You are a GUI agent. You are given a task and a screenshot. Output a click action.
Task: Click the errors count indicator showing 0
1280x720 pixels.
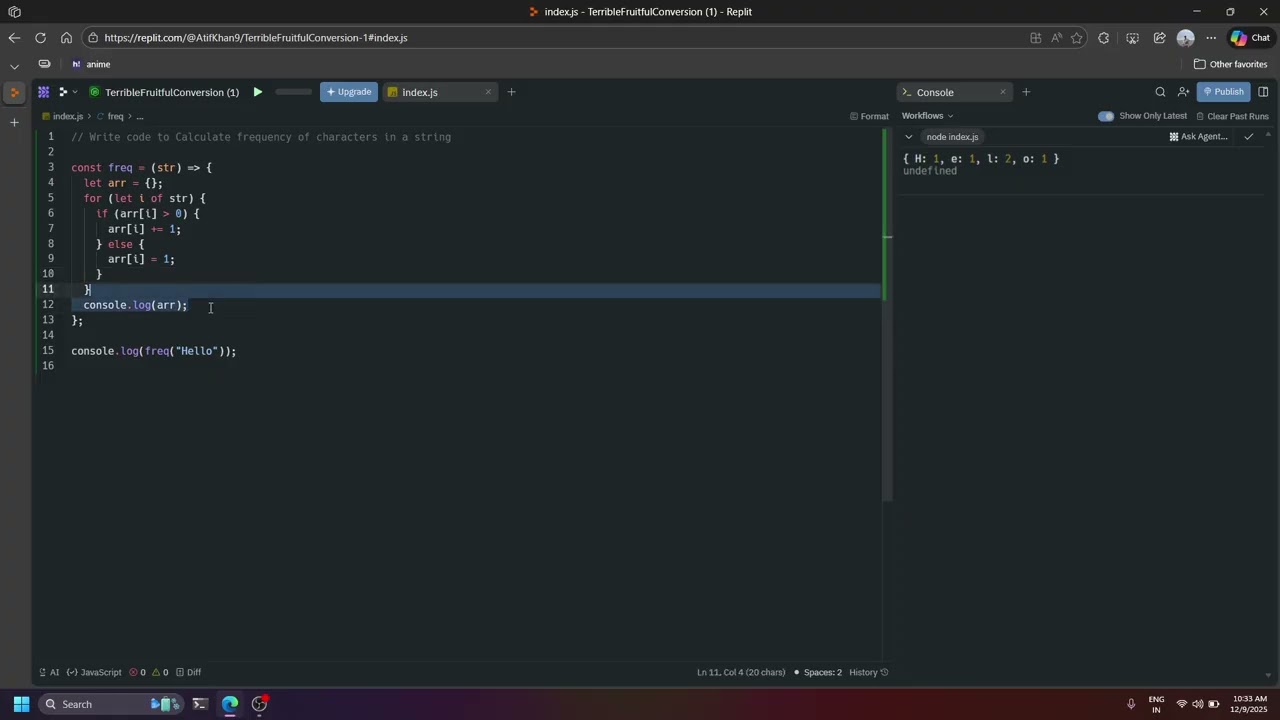click(137, 672)
